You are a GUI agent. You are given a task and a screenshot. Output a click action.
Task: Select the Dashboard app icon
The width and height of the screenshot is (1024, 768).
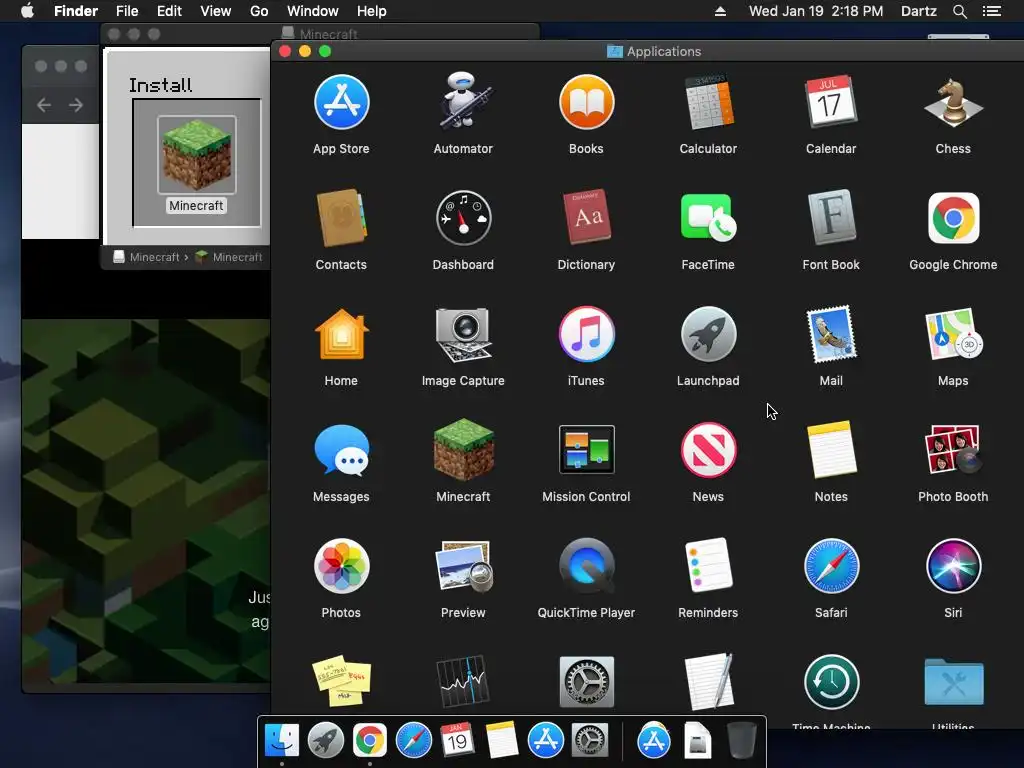pos(463,218)
